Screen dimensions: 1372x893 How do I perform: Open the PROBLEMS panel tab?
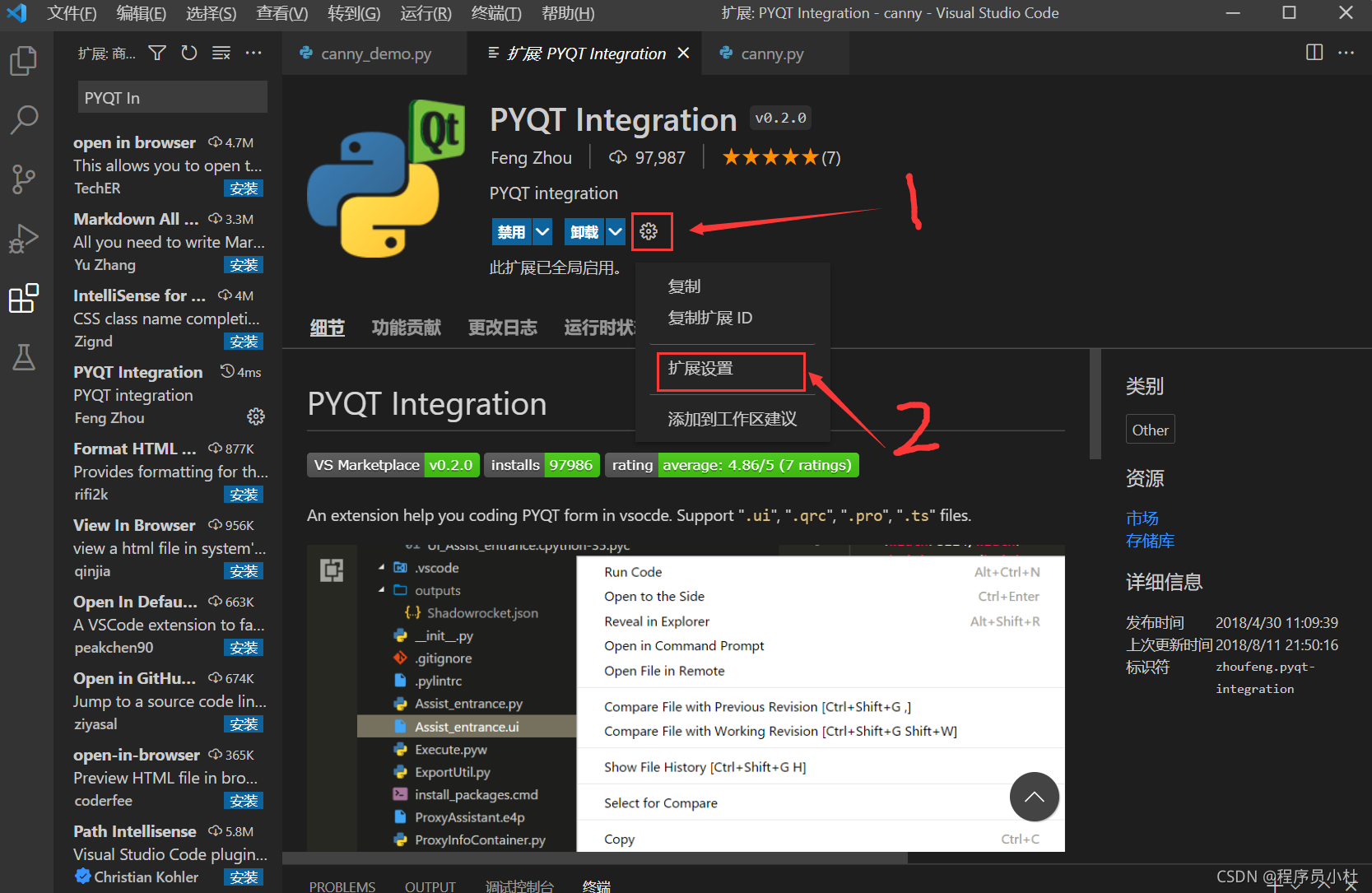[342, 886]
